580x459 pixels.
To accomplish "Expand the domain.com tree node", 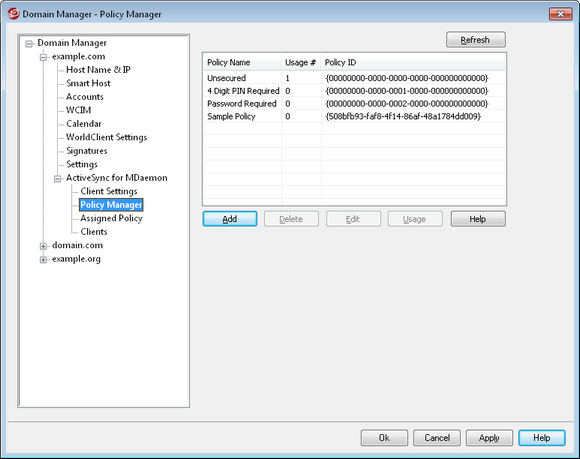I will click(43, 246).
